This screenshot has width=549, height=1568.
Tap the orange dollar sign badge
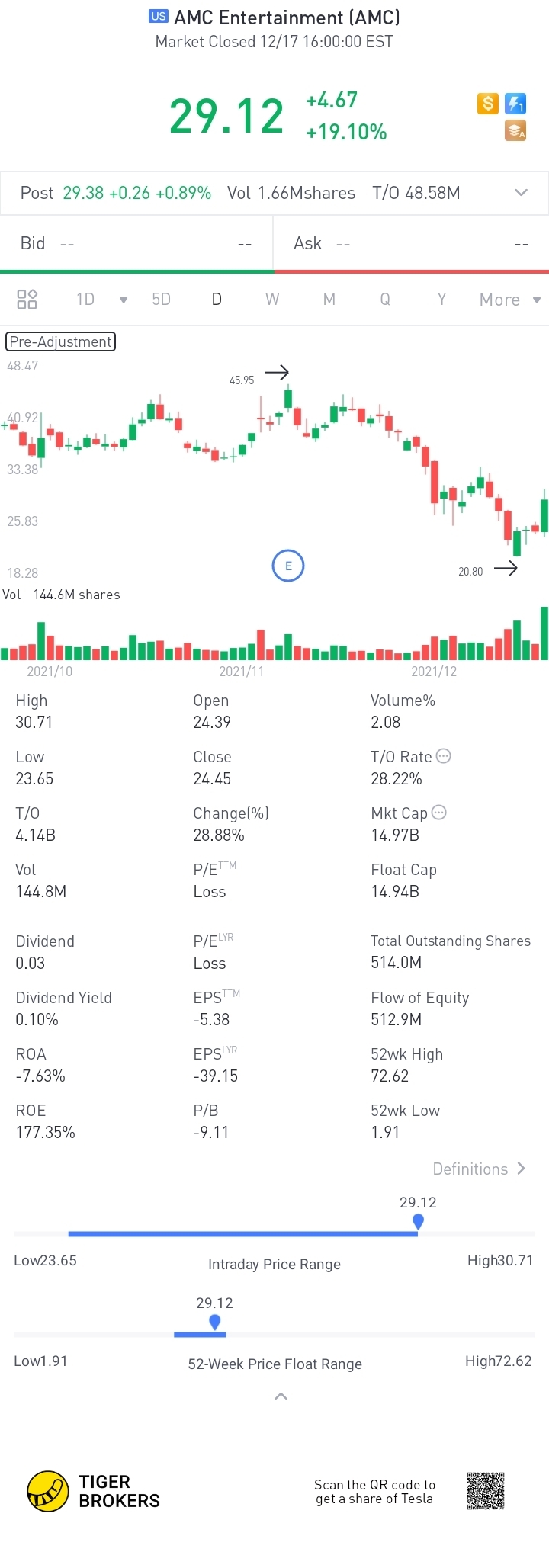(x=488, y=104)
